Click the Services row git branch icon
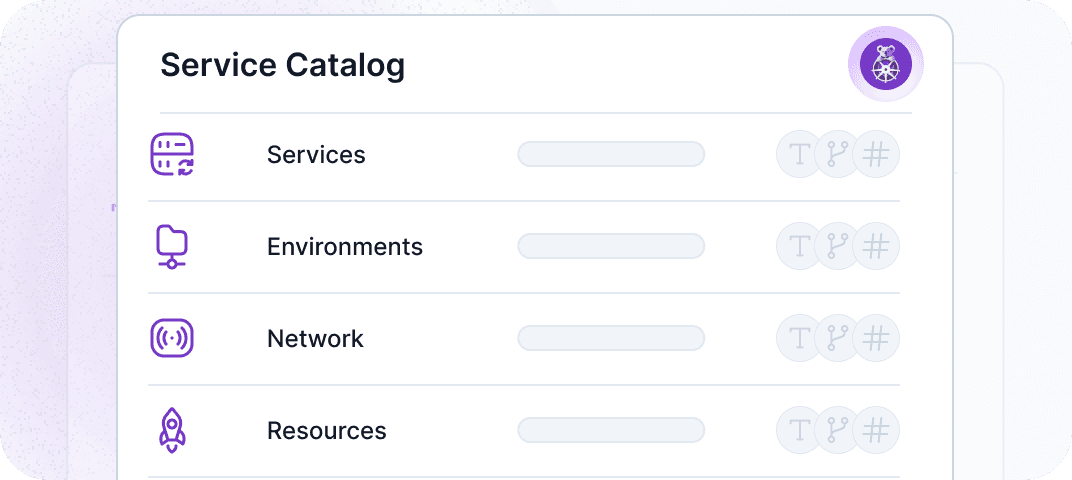Viewport: 1072px width, 480px height. pyautogui.click(x=838, y=155)
